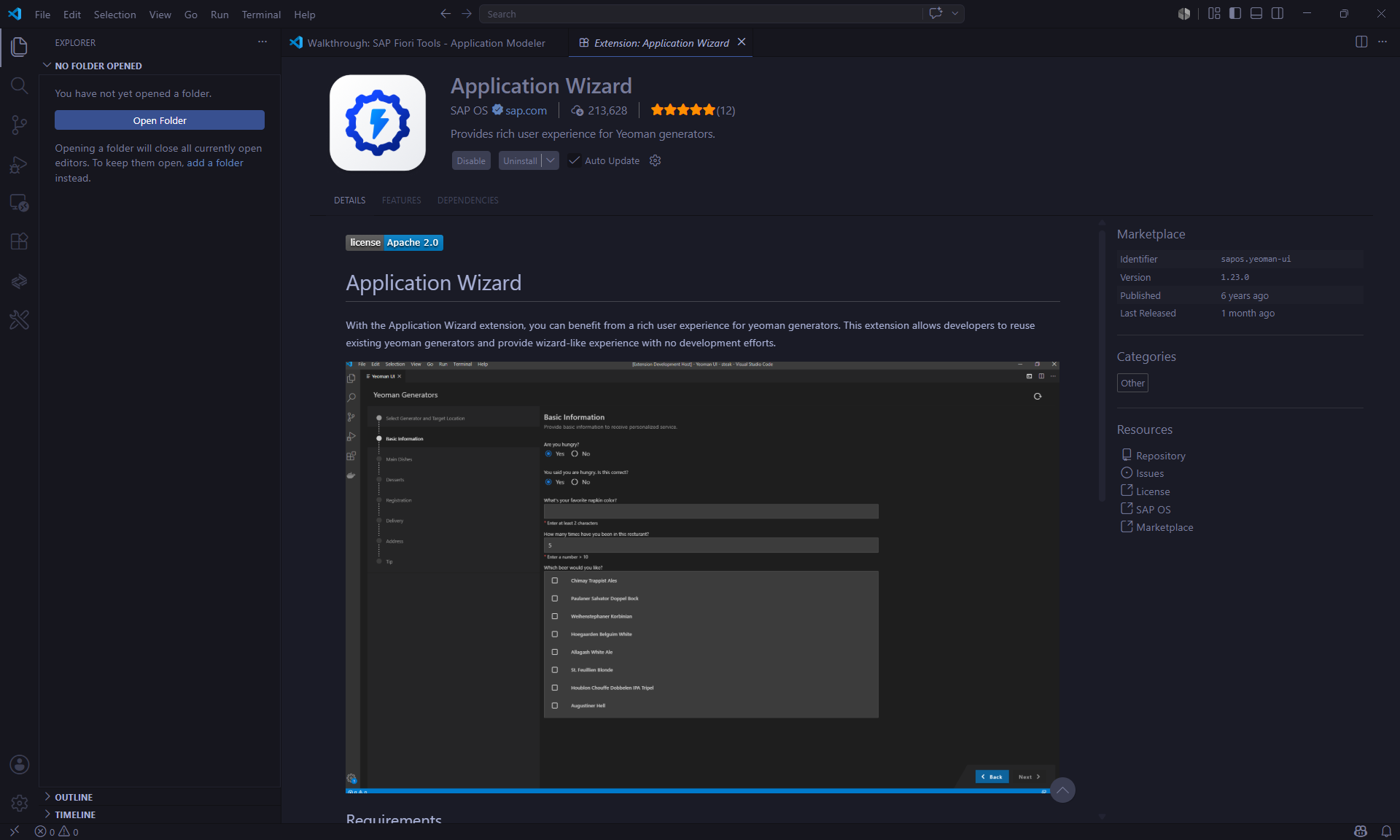Click the Open Folder button
1400x840 pixels.
pos(160,120)
